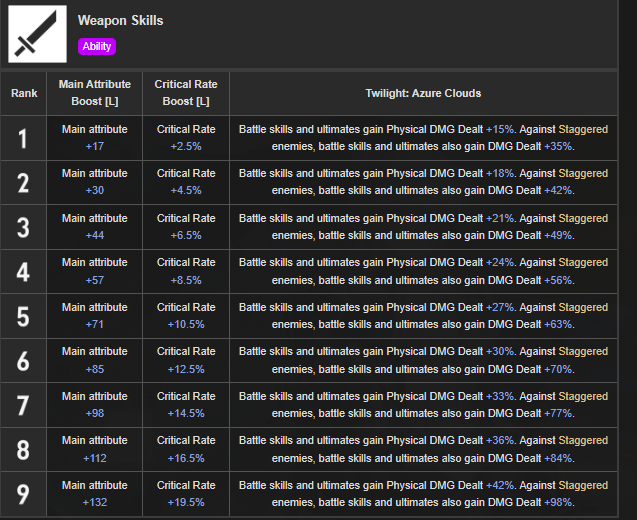Click the Physical DMG Dealt +24% description
The height and width of the screenshot is (520, 637).
click(x=423, y=271)
